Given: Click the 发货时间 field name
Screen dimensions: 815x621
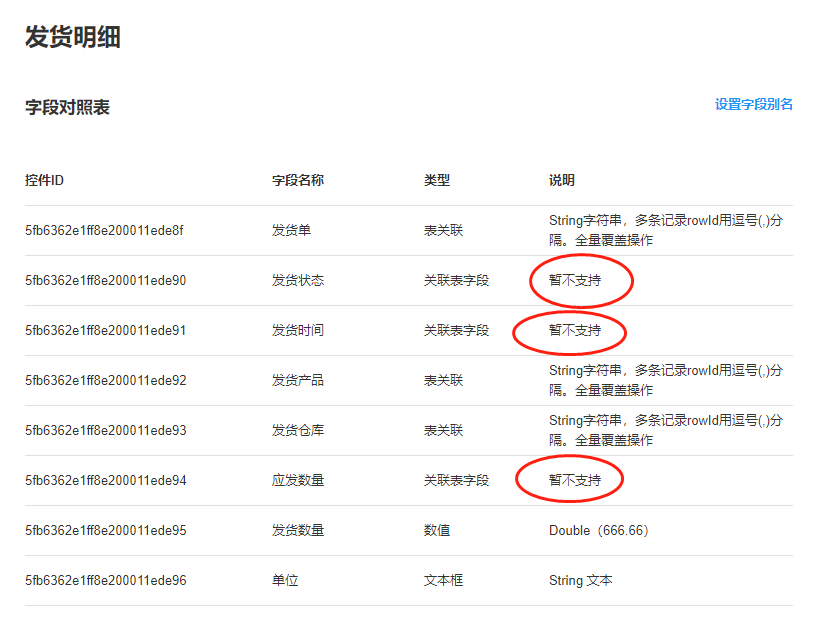Looking at the screenshot, I should point(298,331).
